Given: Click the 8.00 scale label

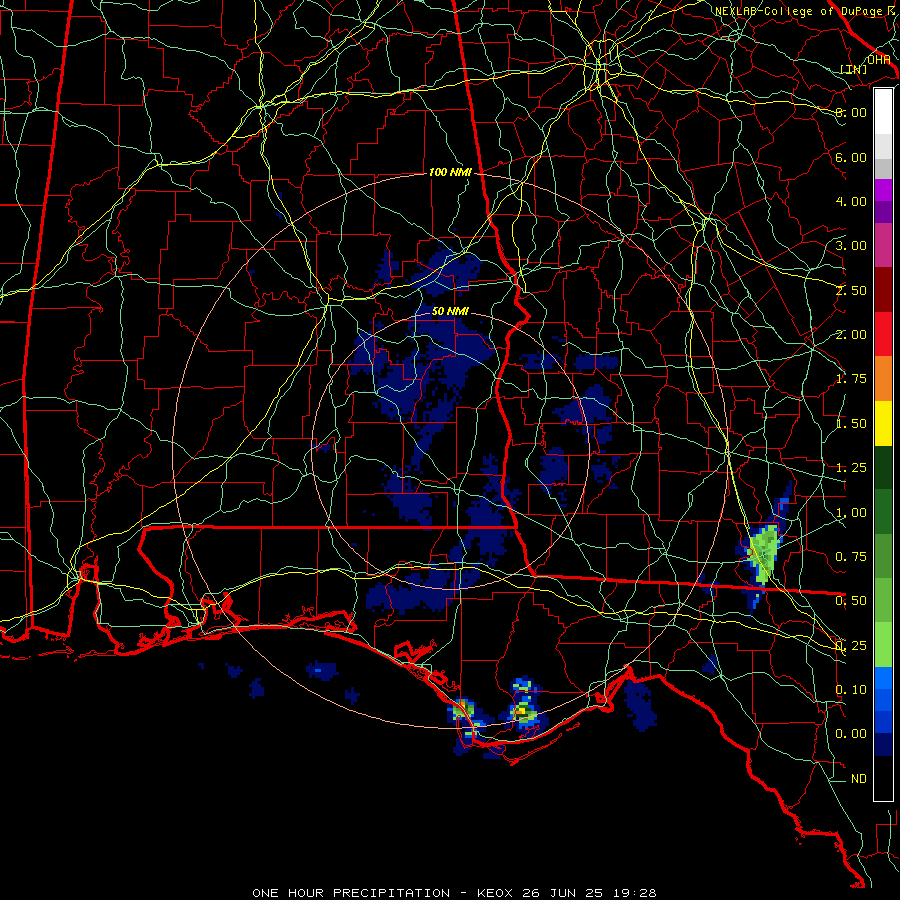Looking at the screenshot, I should pos(851,112).
